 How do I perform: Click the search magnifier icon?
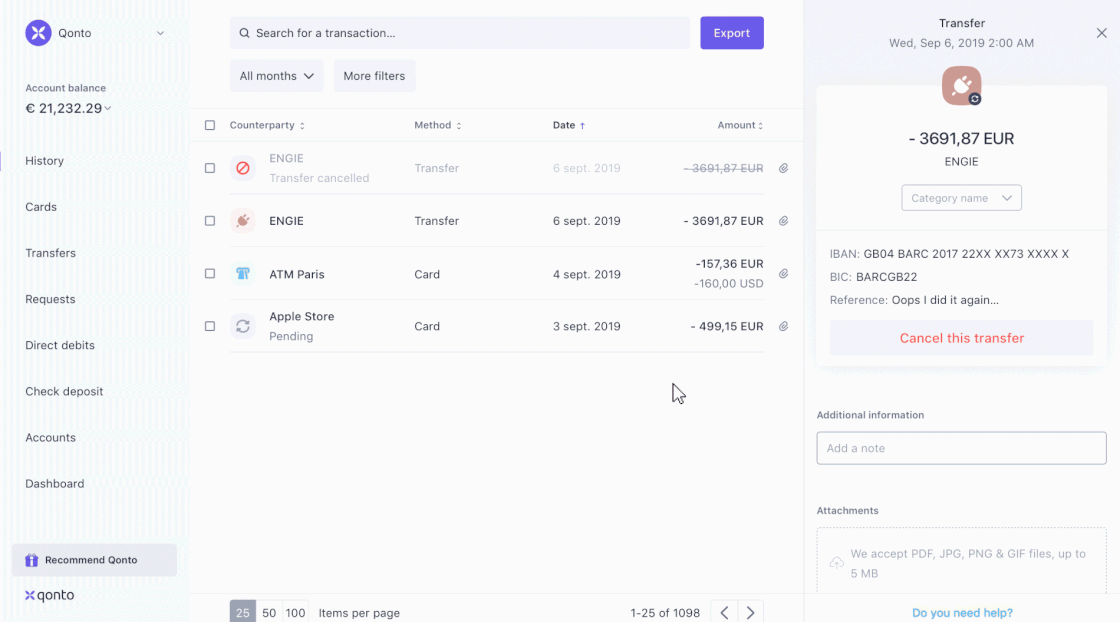click(x=244, y=33)
